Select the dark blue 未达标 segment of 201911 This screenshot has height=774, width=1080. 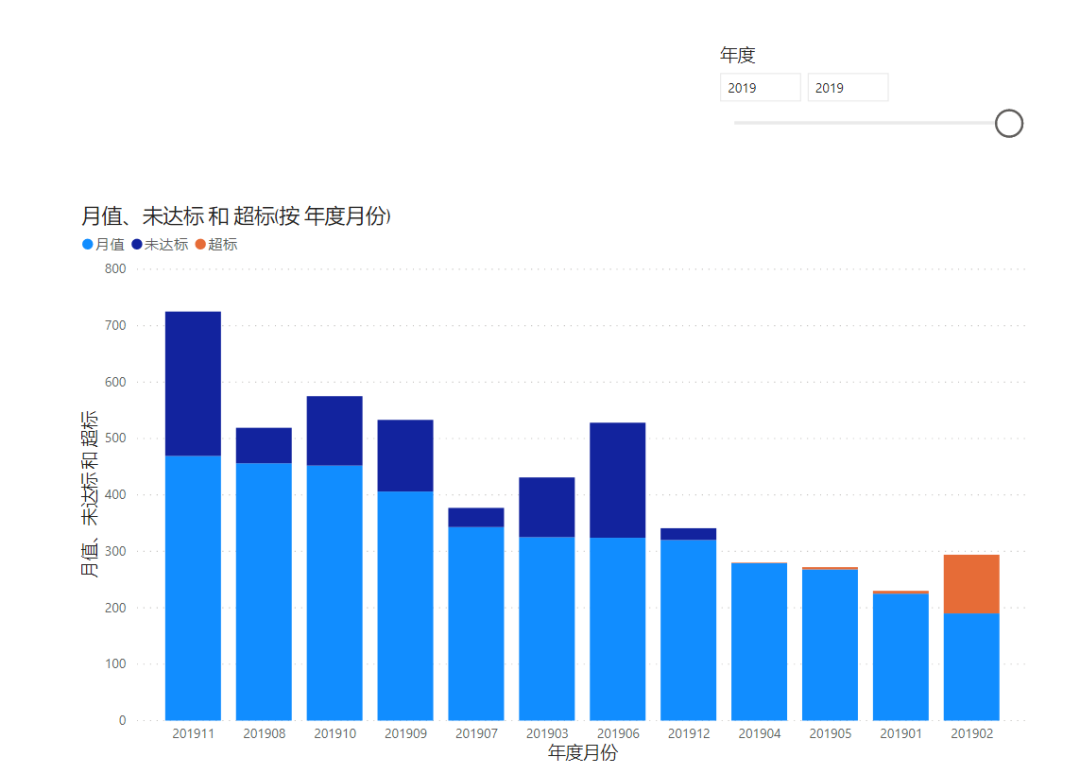193,384
